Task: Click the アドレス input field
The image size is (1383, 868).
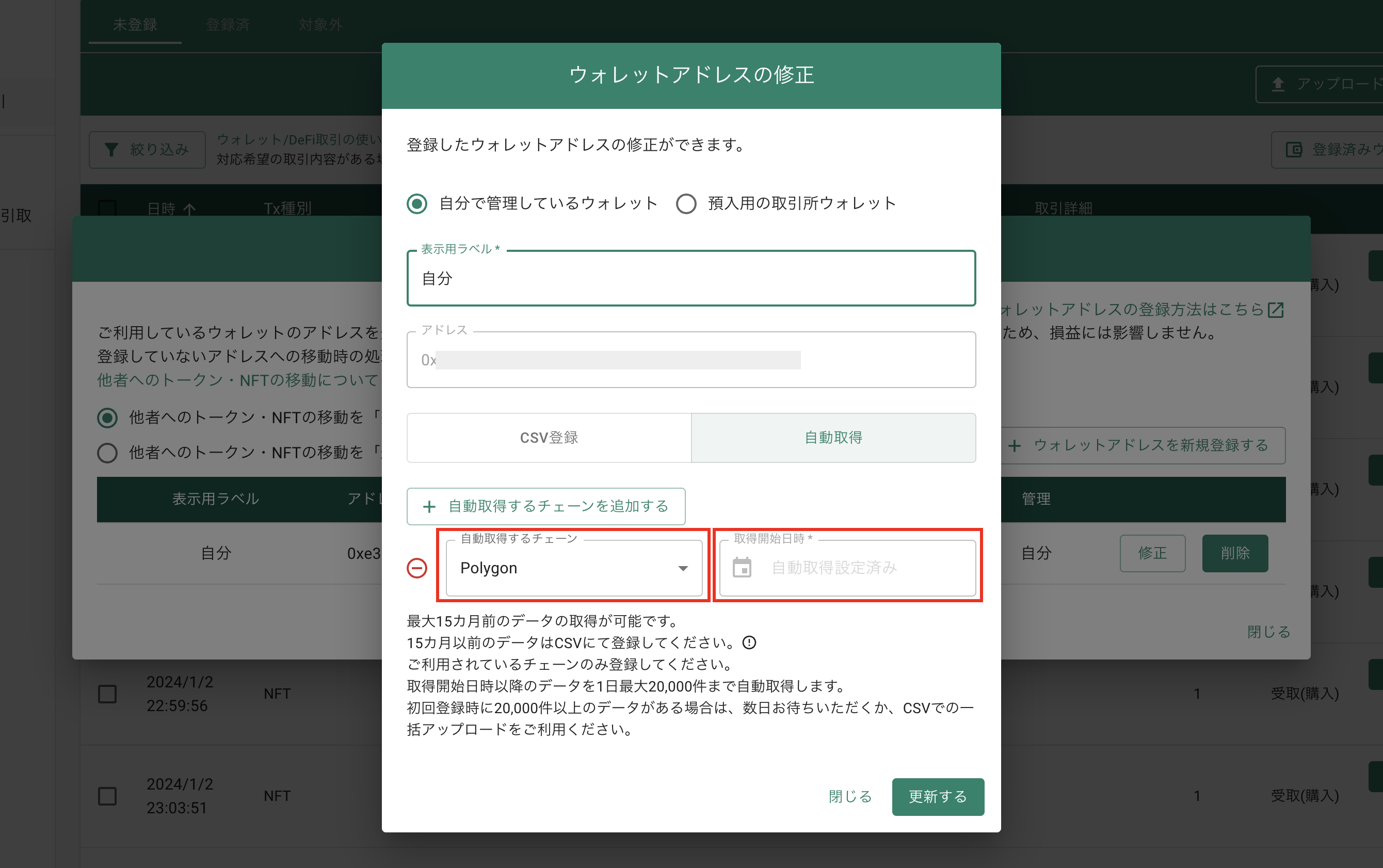Action: (x=691, y=360)
